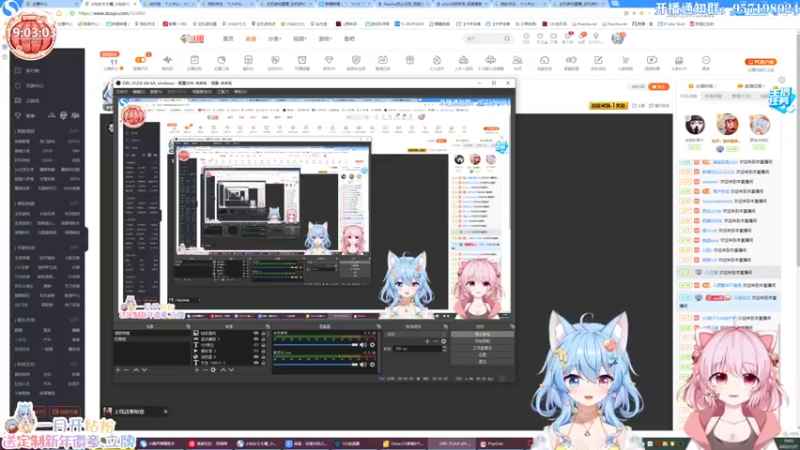Remove the selected source with minus icon
Image resolution: width=800 pixels, height=450 pixels.
[205, 369]
